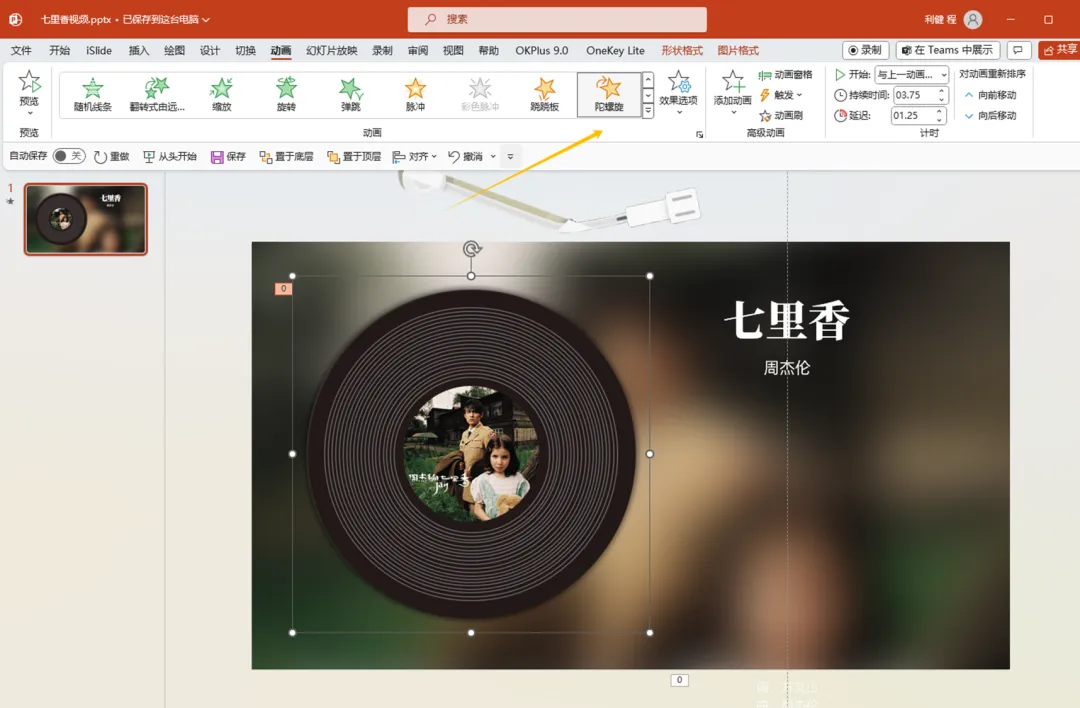The image size is (1080, 708).
Task: Switch to the iSlide tab
Action: (x=99, y=50)
